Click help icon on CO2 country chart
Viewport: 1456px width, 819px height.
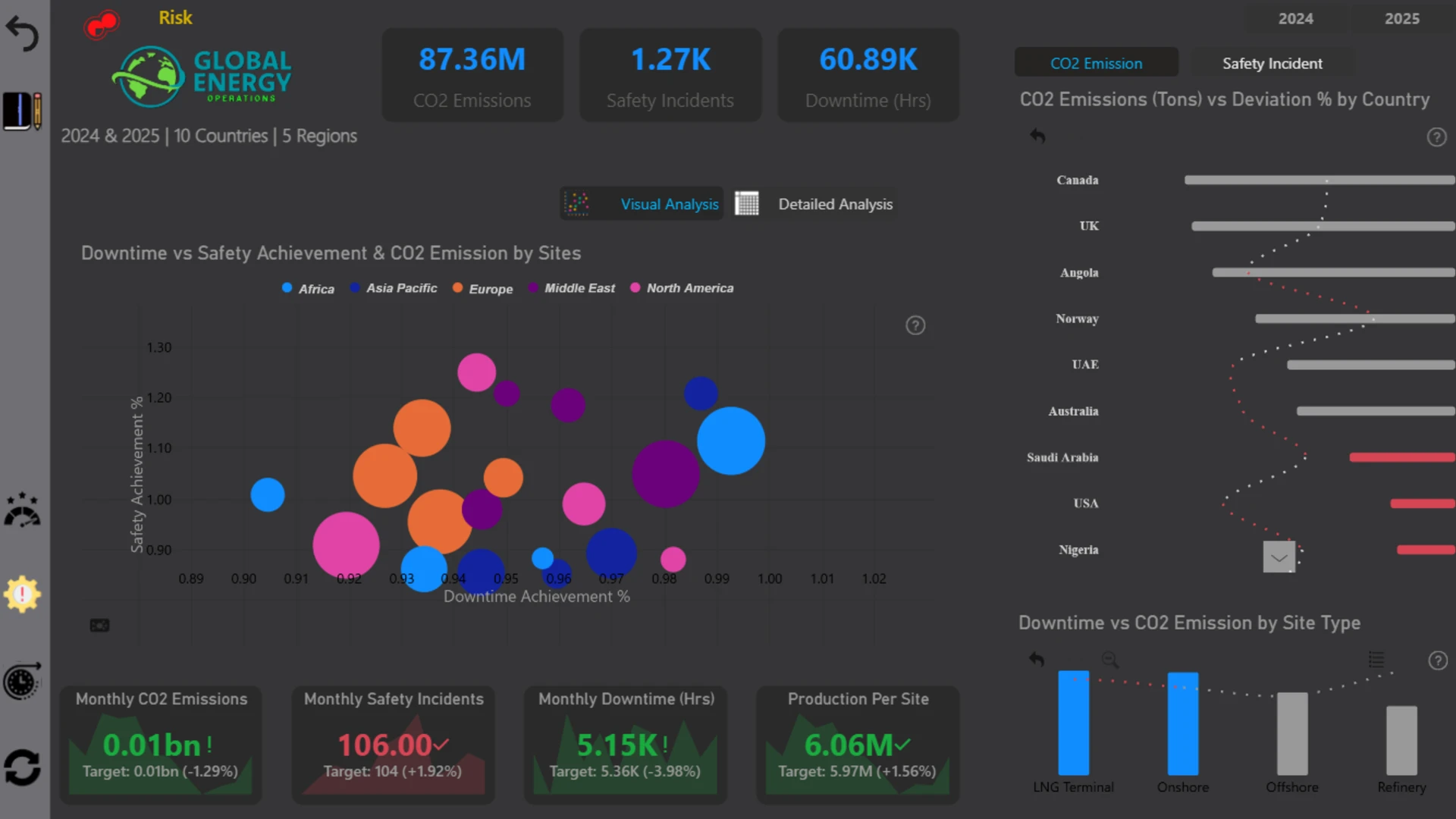1436,137
